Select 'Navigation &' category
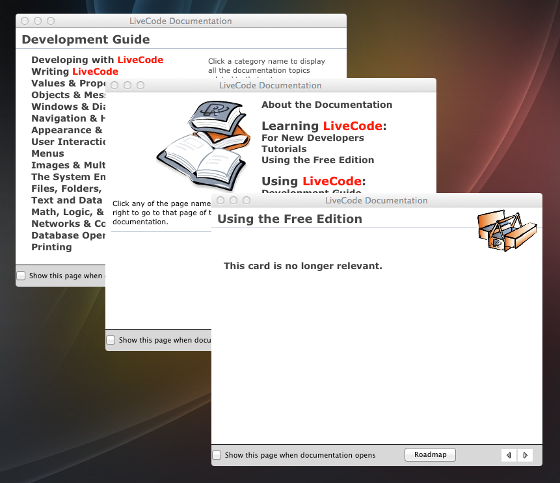Image resolution: width=560 pixels, height=483 pixels. [x=68, y=118]
